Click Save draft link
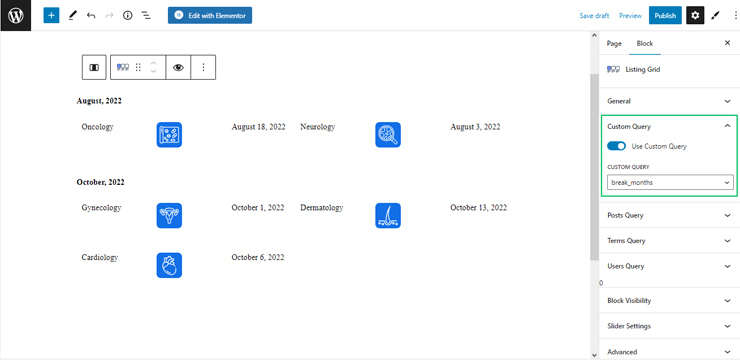Screen dimensions: 740x360 point(594,16)
